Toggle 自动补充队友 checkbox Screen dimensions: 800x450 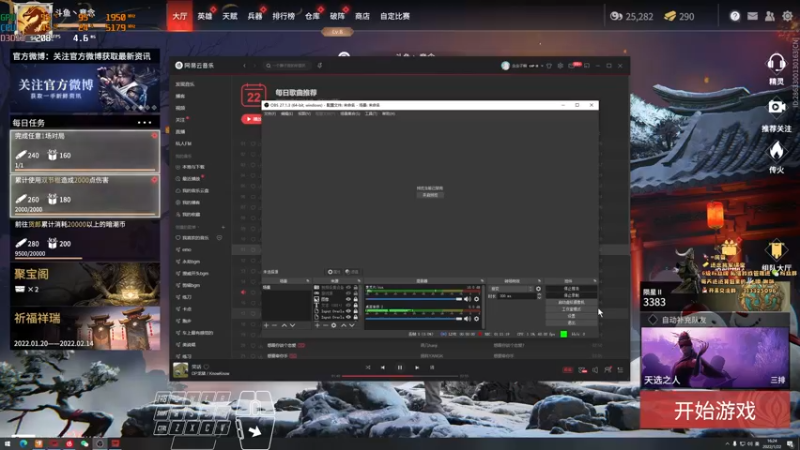(653, 320)
